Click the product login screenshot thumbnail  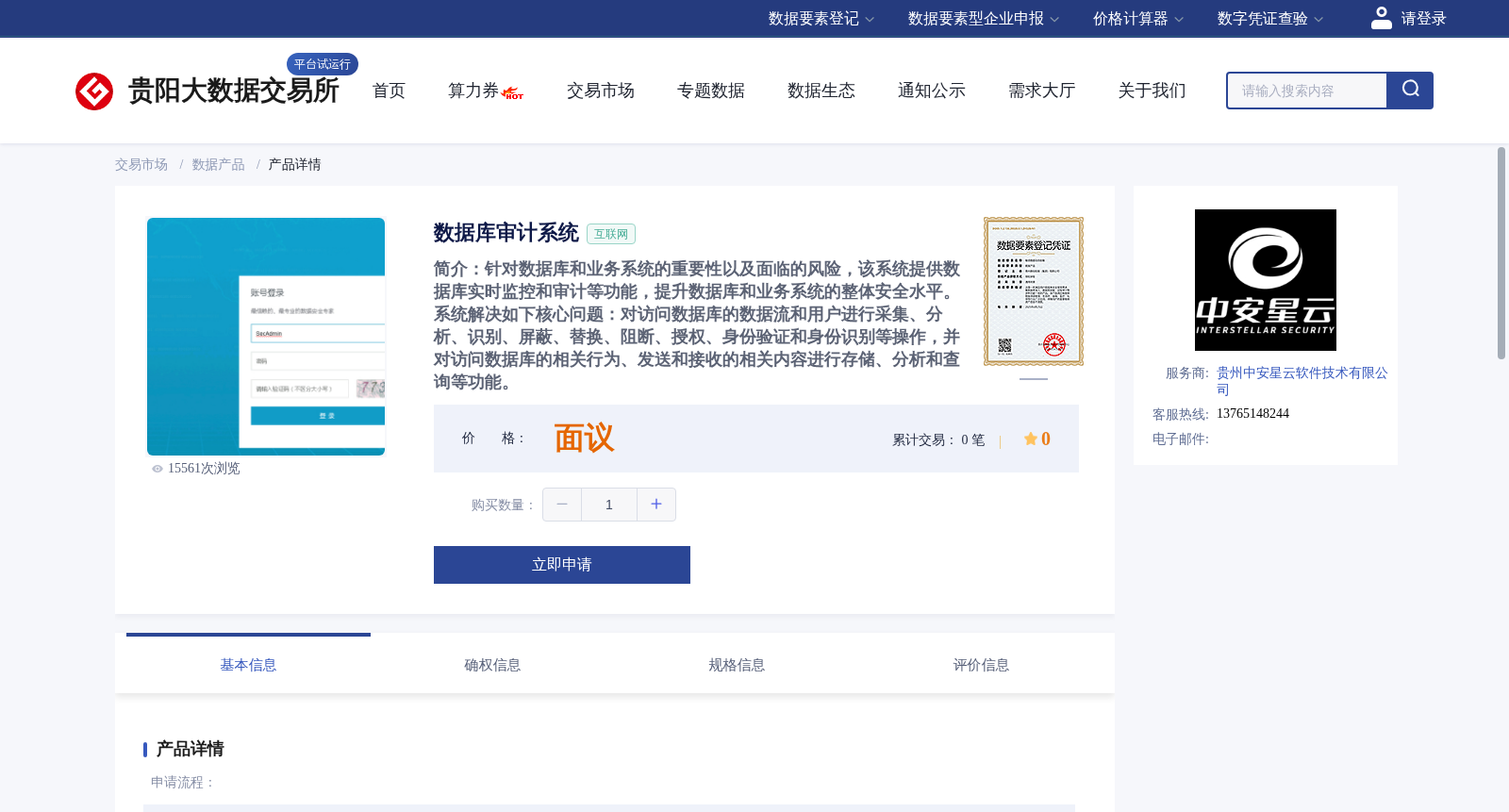point(266,337)
